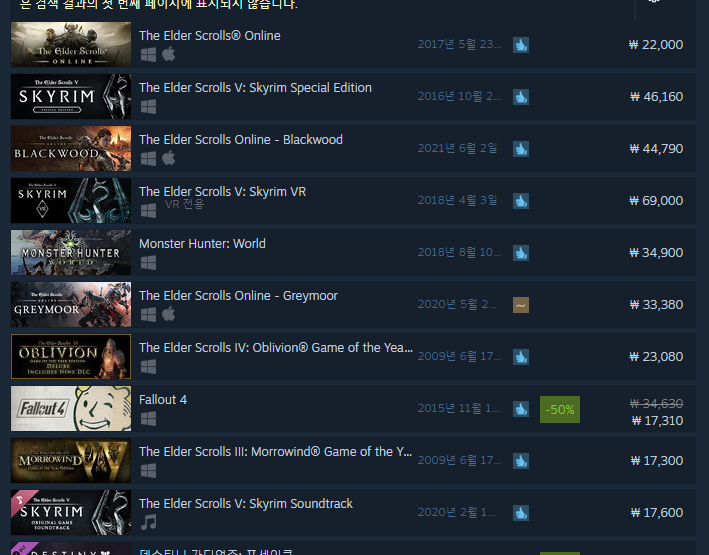Open The Elder Scrolls IV: Oblivion title
Screen dimensions: 709x555
click(275, 348)
